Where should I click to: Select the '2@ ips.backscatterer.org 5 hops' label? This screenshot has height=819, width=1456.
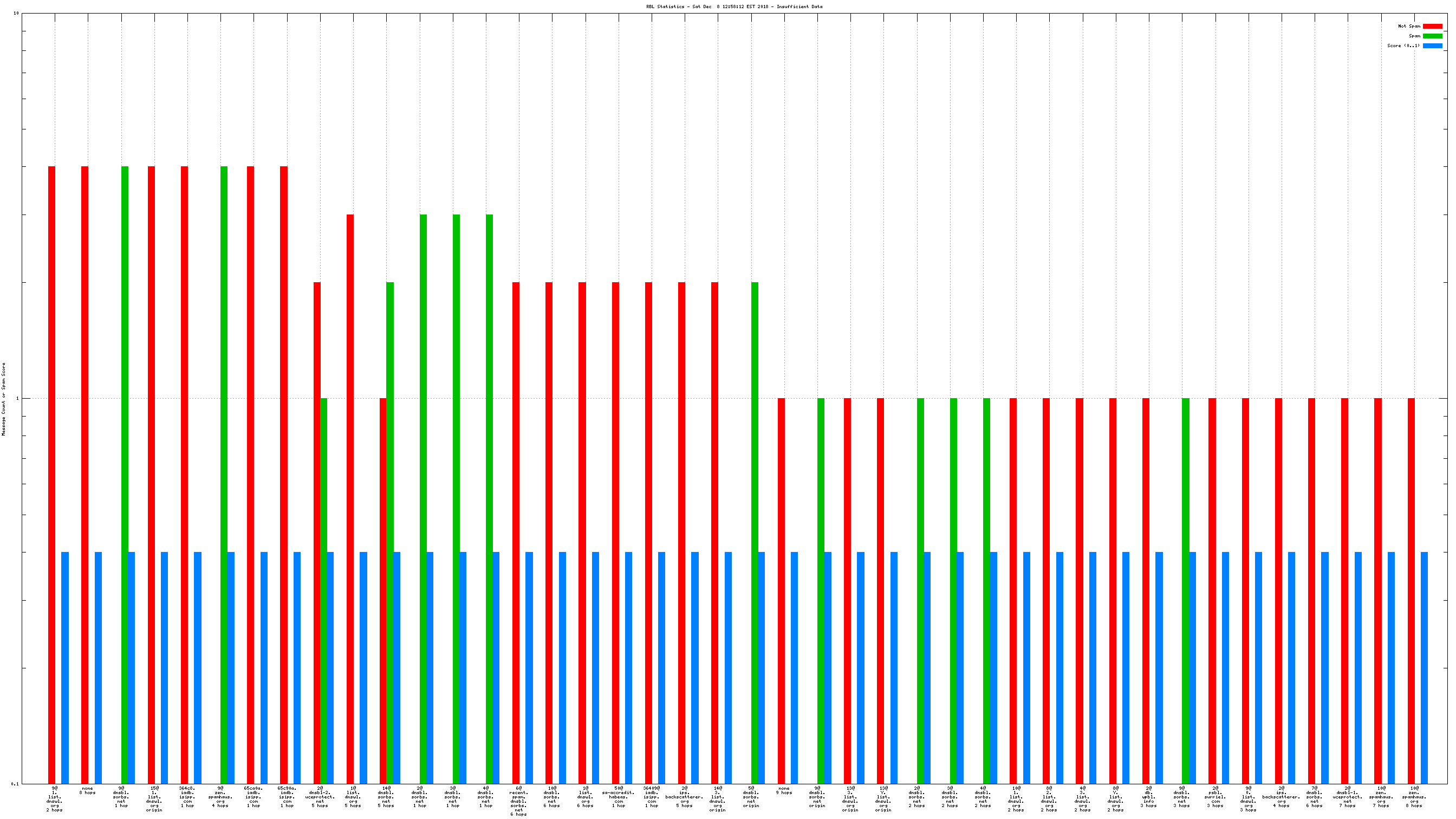pos(685,797)
